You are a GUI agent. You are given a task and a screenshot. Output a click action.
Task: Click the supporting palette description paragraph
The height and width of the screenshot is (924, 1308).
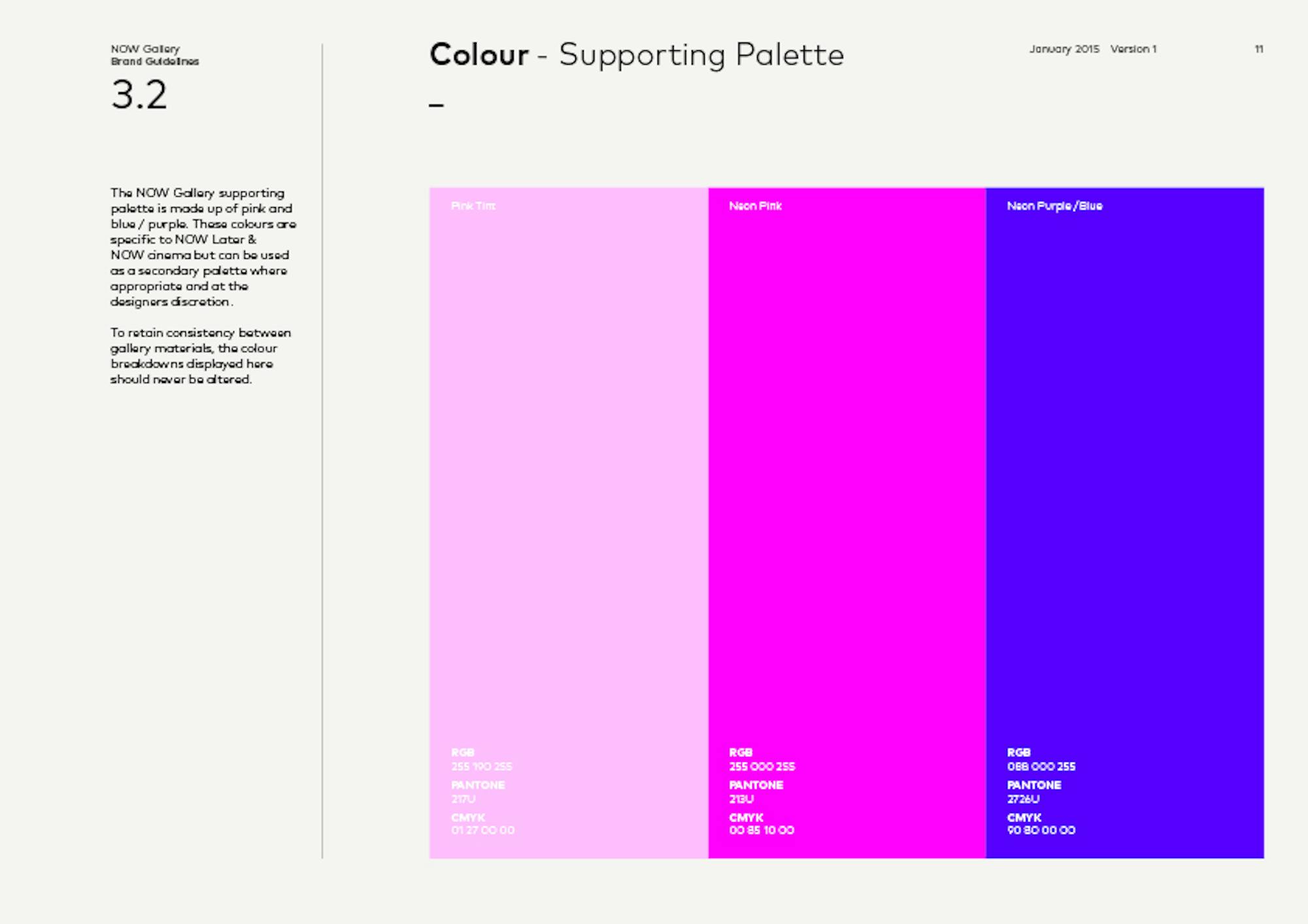[203, 247]
